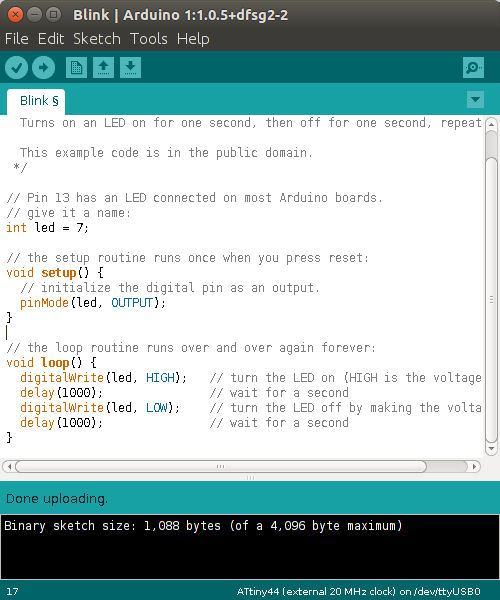Screen dimensions: 500x600
Task: Click 'initialize the digital pin as an output' comment
Action: pyautogui.click(x=170, y=288)
